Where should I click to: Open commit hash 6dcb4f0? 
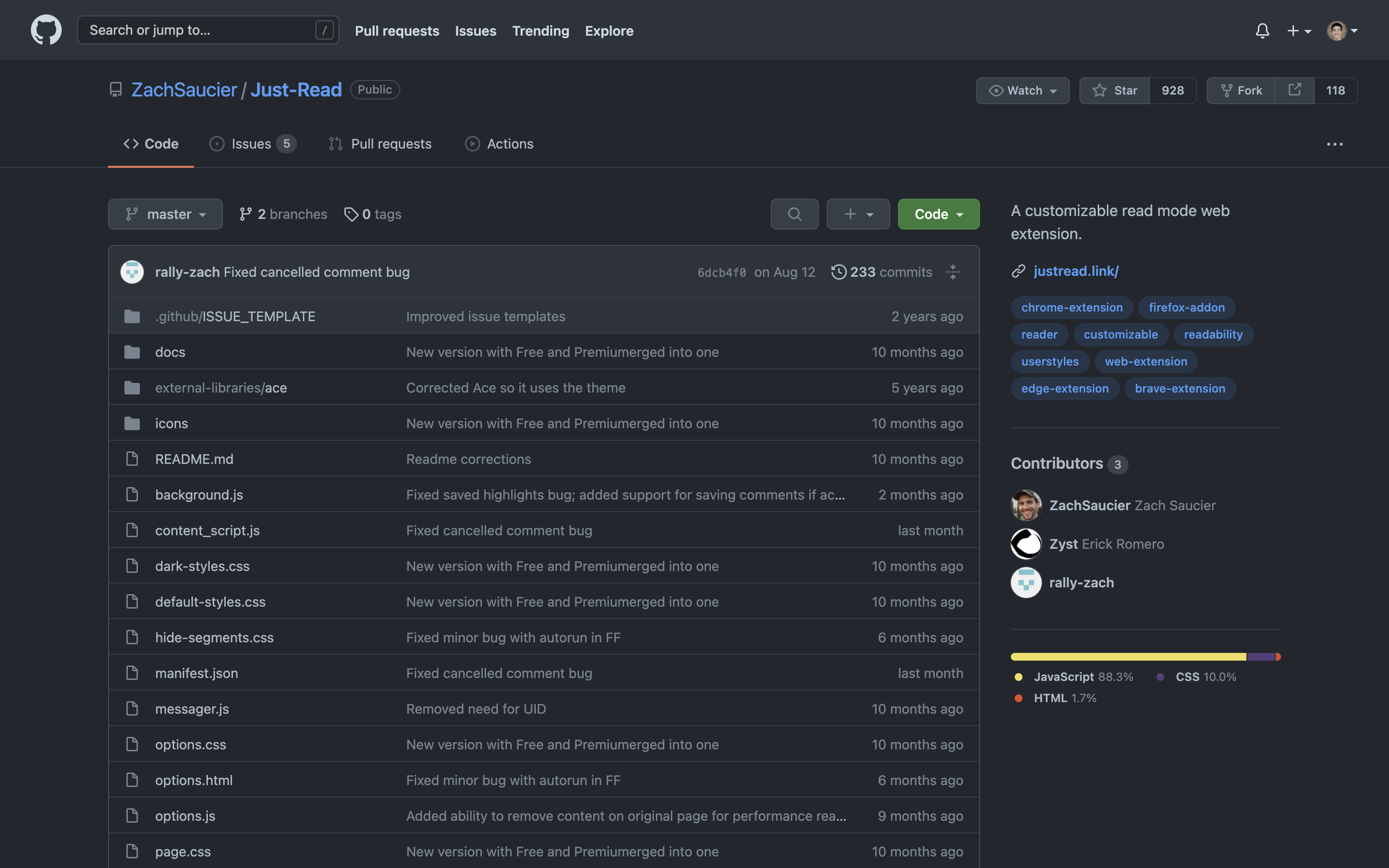tap(722, 272)
